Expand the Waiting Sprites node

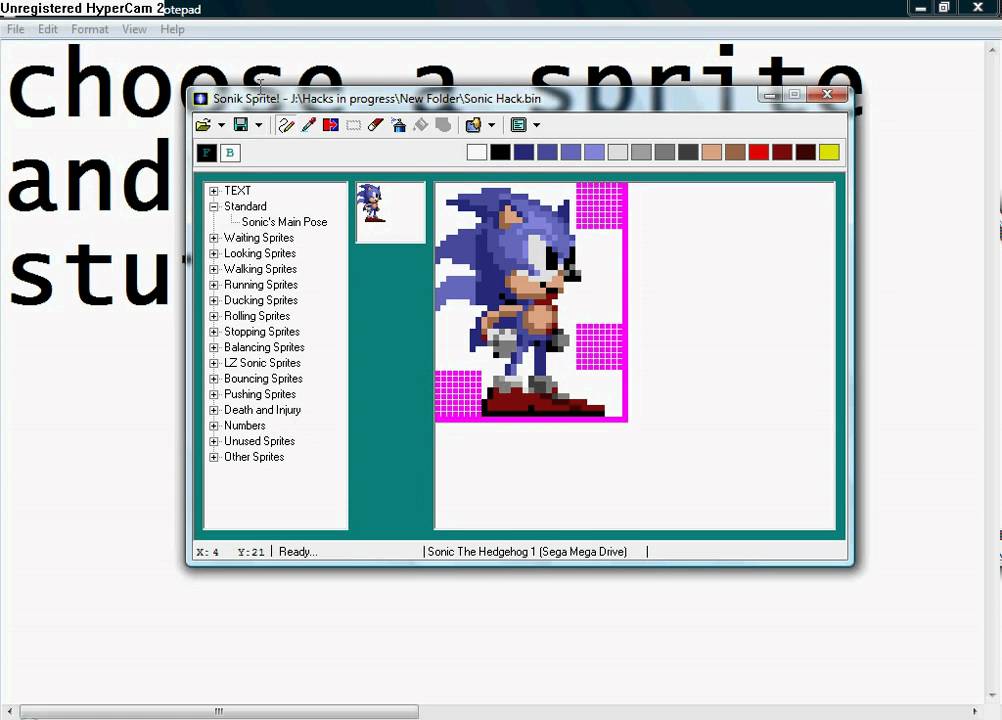[214, 238]
